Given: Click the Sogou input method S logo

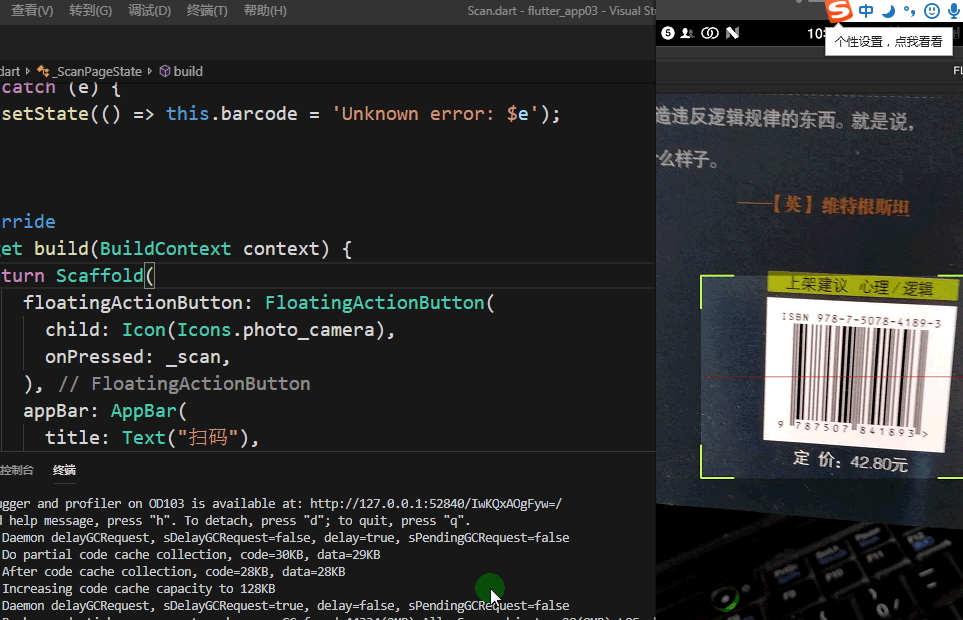Looking at the screenshot, I should click(x=840, y=10).
